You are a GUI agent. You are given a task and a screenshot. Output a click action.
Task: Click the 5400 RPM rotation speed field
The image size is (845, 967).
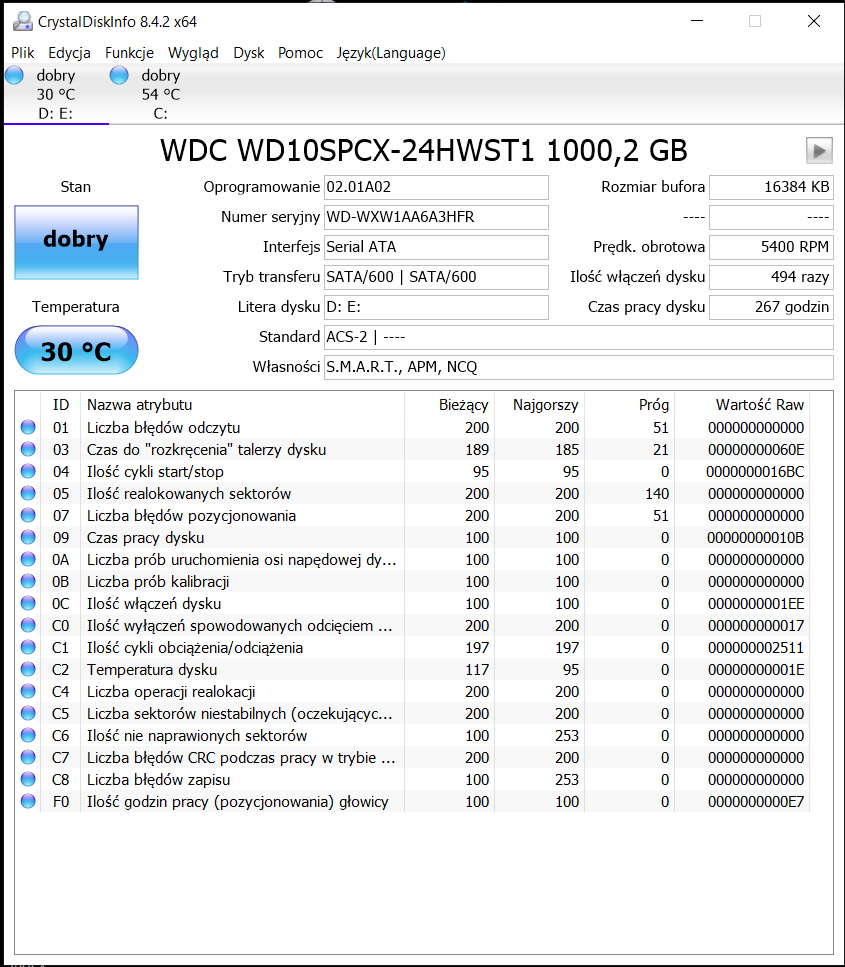[771, 247]
